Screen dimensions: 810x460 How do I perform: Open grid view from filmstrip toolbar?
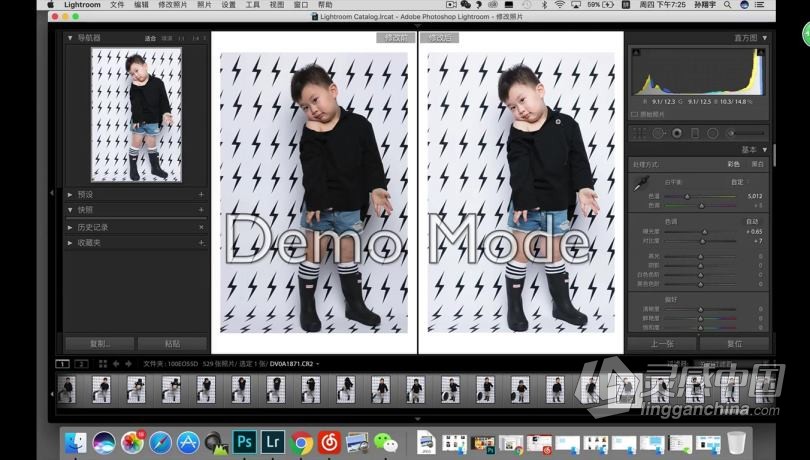click(103, 364)
